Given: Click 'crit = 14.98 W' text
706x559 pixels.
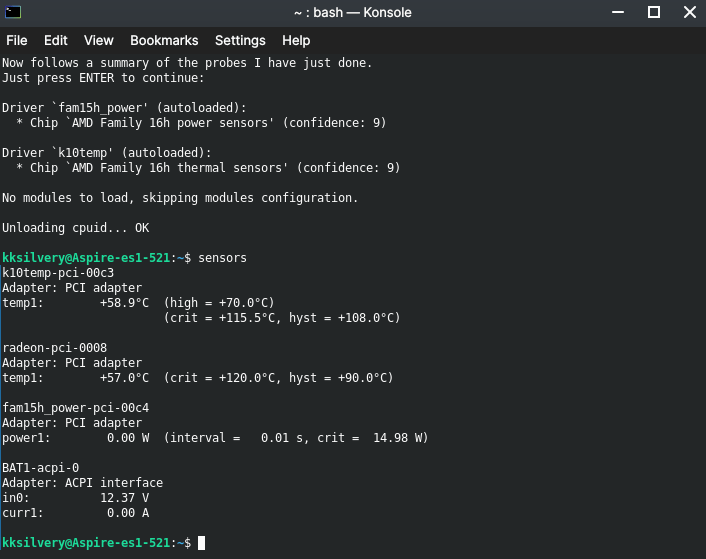Looking at the screenshot, I should (369, 438).
